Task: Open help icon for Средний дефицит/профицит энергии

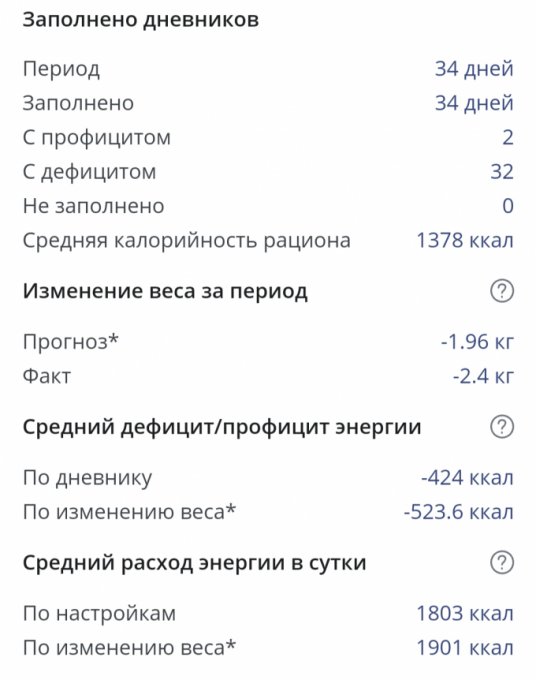Action: [x=502, y=427]
